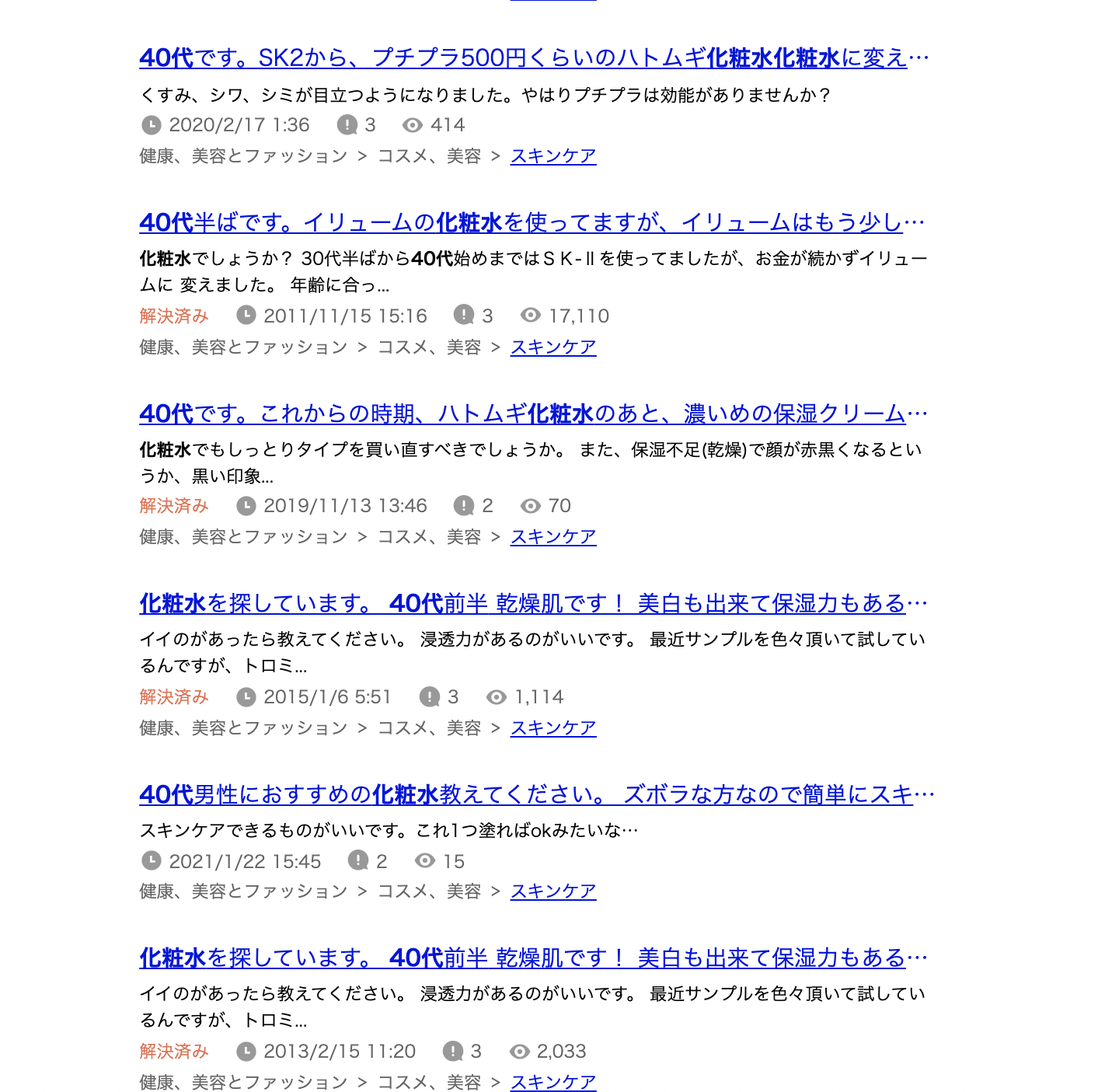Image resolution: width=1105 pixels, height=1092 pixels.
Task: Click 解決済み label on 2013/2/15 question
Action: (174, 1052)
